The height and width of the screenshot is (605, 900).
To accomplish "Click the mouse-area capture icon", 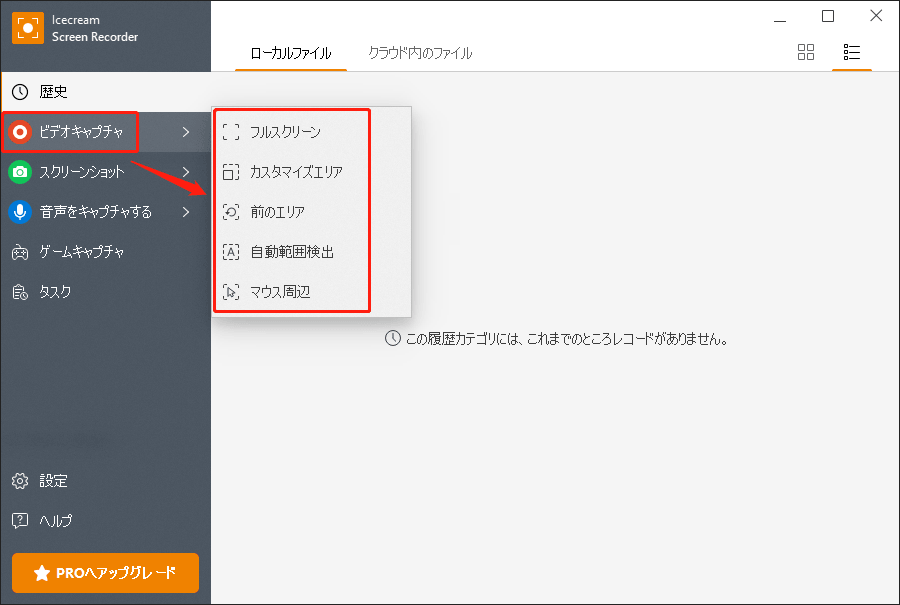I will (x=231, y=292).
